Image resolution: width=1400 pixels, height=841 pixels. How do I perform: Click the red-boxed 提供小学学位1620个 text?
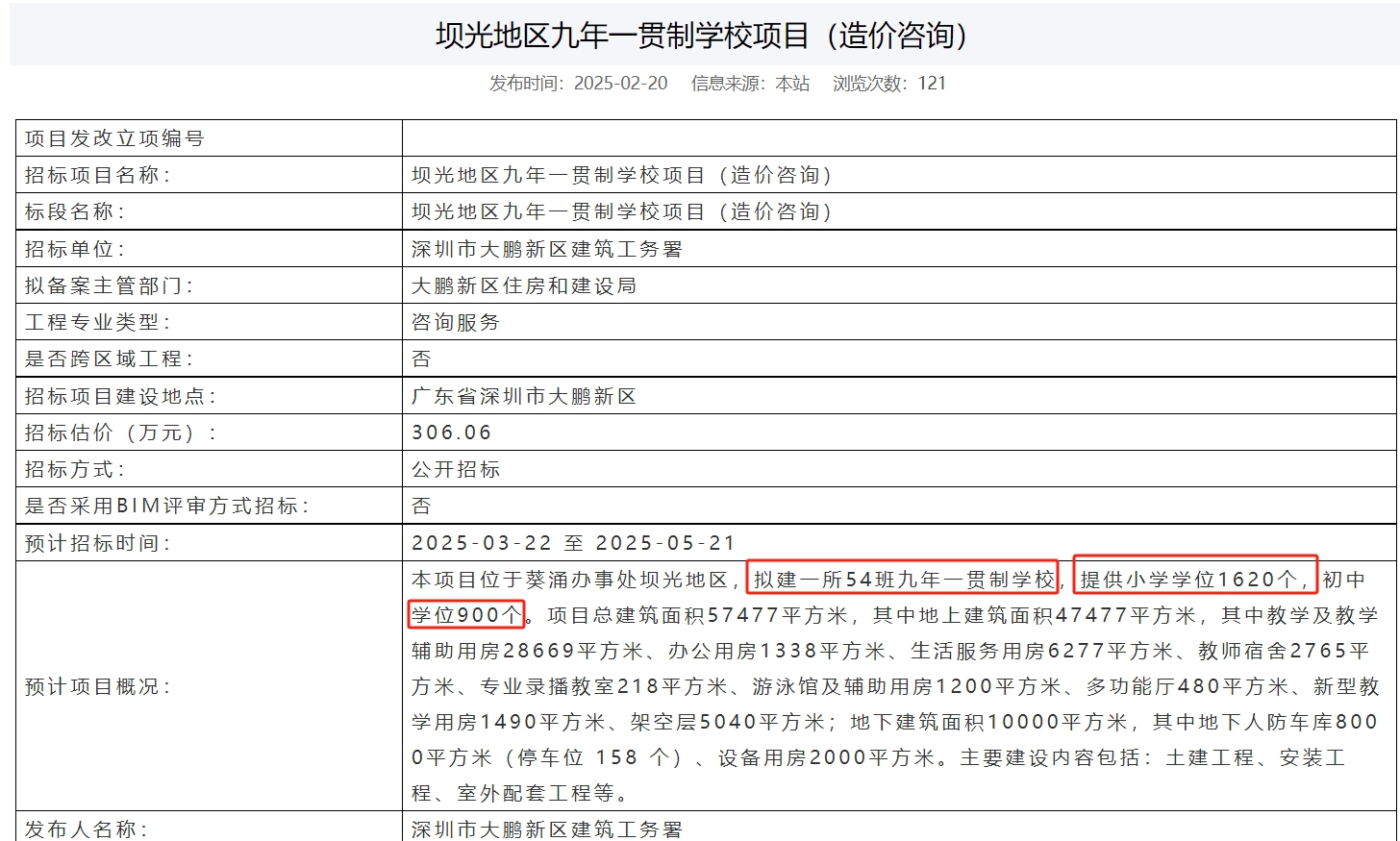point(1194,580)
